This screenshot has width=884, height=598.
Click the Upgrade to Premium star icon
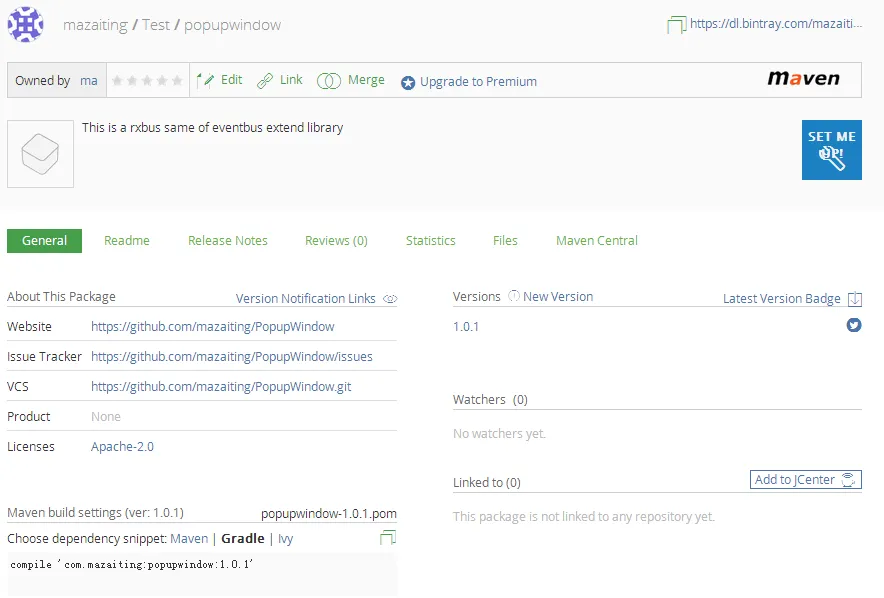click(408, 83)
